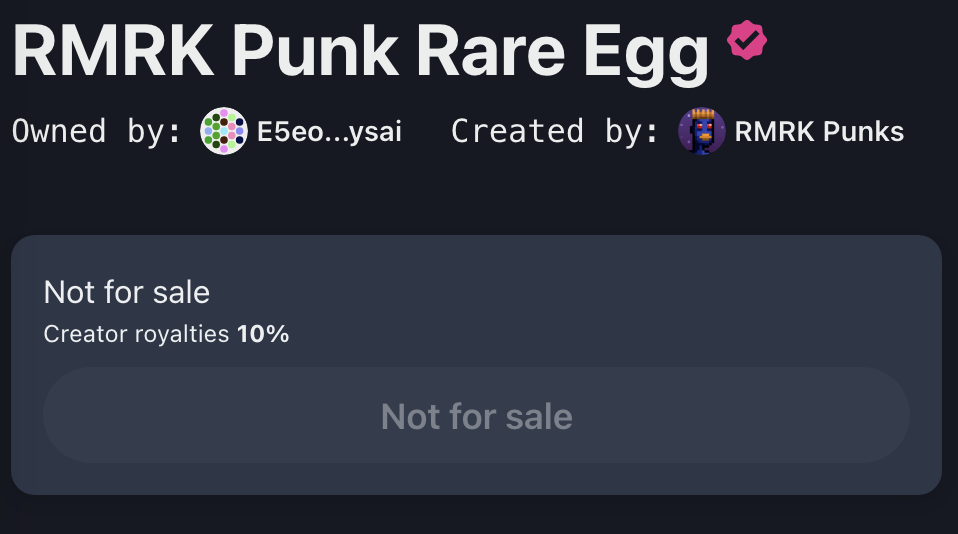Click the 'Created by:' label
958x534 pixels.
click(555, 132)
